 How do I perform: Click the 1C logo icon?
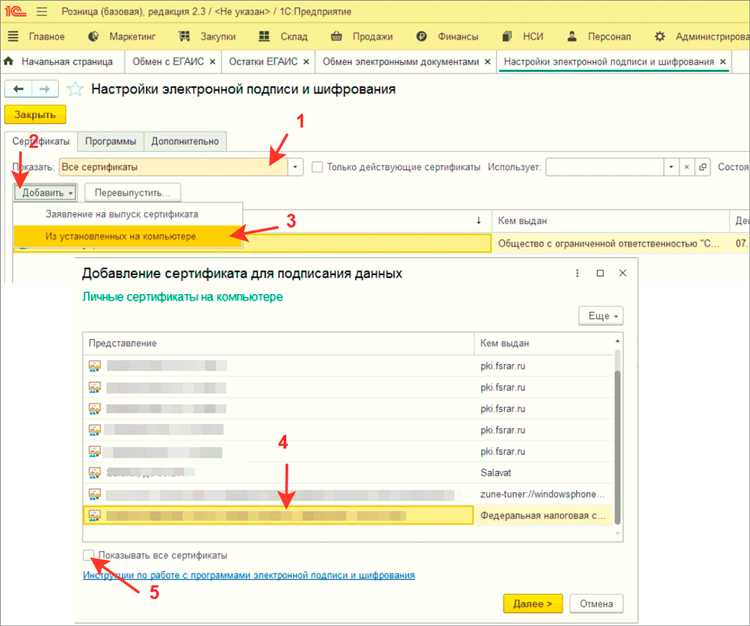click(x=15, y=11)
